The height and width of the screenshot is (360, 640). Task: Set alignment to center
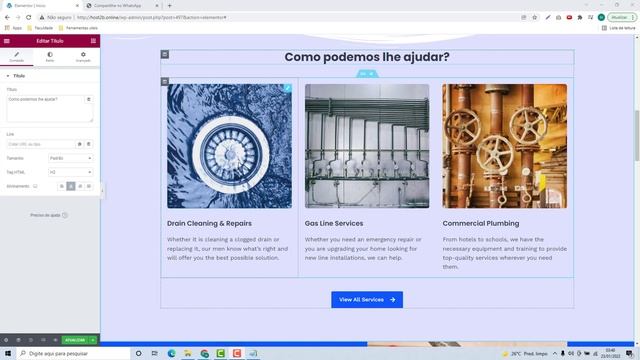coord(71,186)
